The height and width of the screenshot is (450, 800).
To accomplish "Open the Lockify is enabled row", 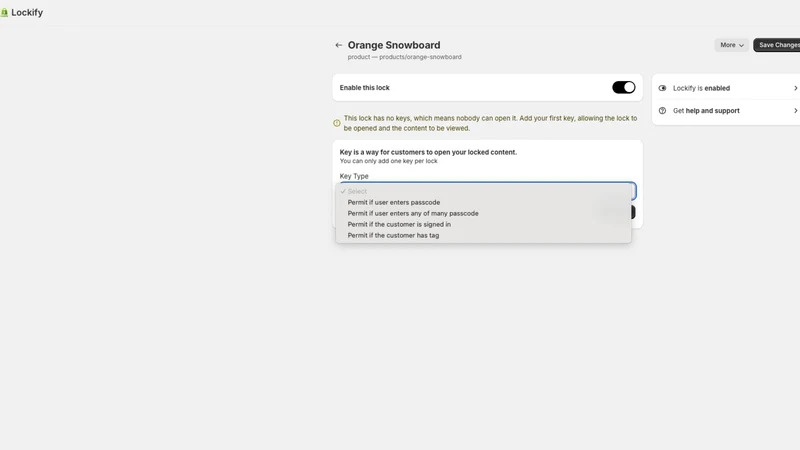I will pyautogui.click(x=726, y=88).
